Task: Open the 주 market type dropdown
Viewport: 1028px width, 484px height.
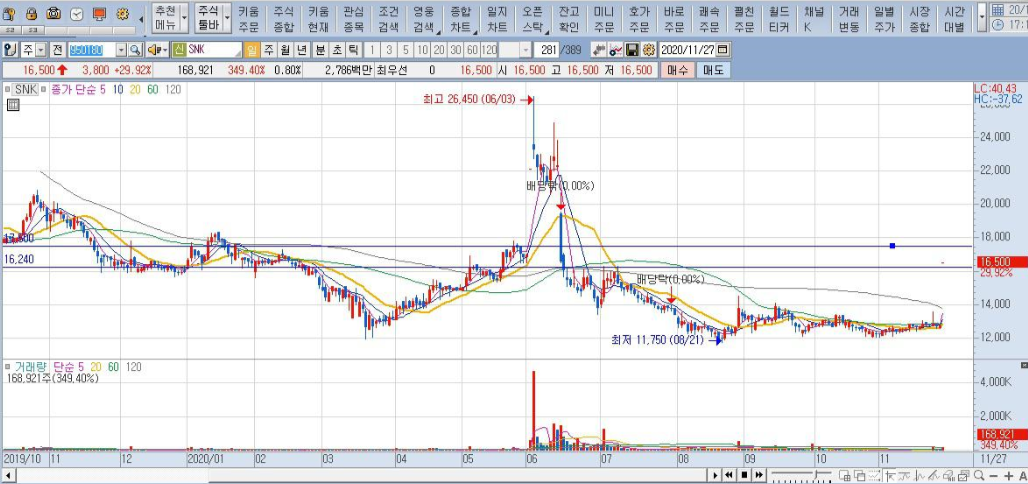Action: tap(41, 50)
